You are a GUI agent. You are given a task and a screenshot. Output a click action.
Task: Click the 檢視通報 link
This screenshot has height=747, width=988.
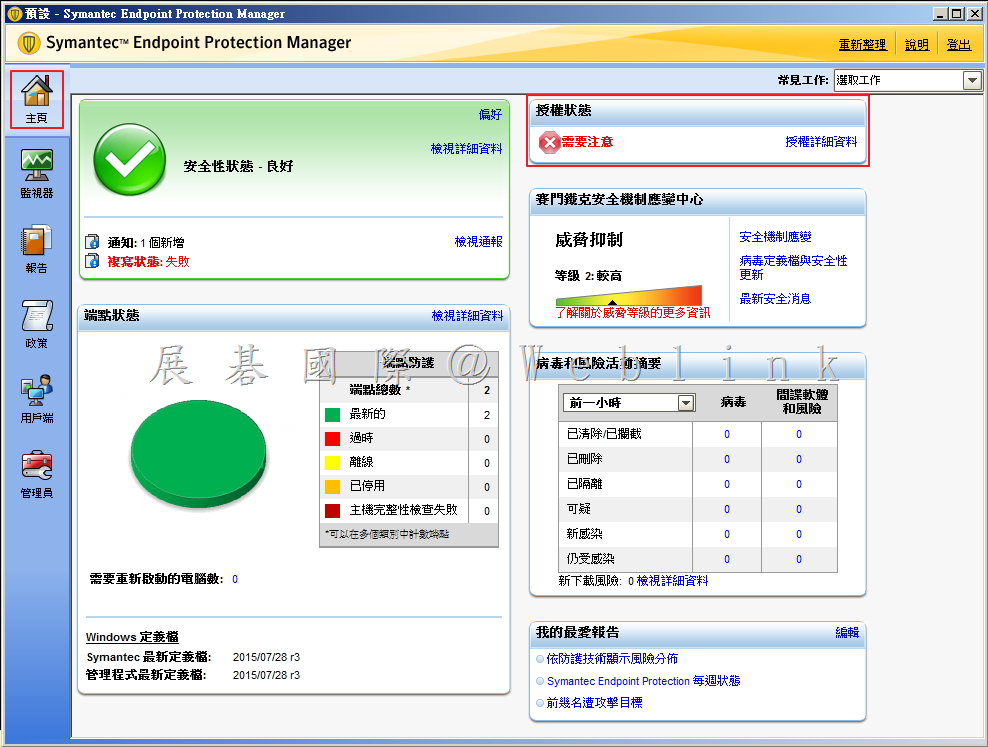[478, 242]
